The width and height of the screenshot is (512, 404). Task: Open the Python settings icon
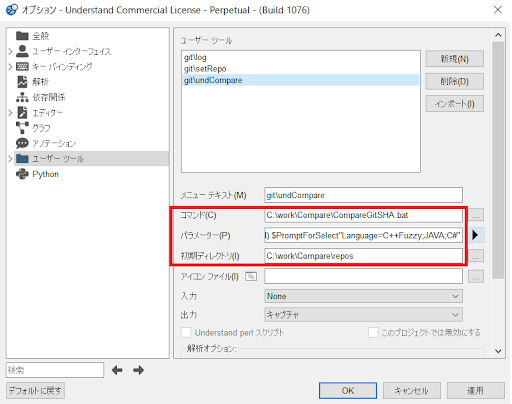22,174
